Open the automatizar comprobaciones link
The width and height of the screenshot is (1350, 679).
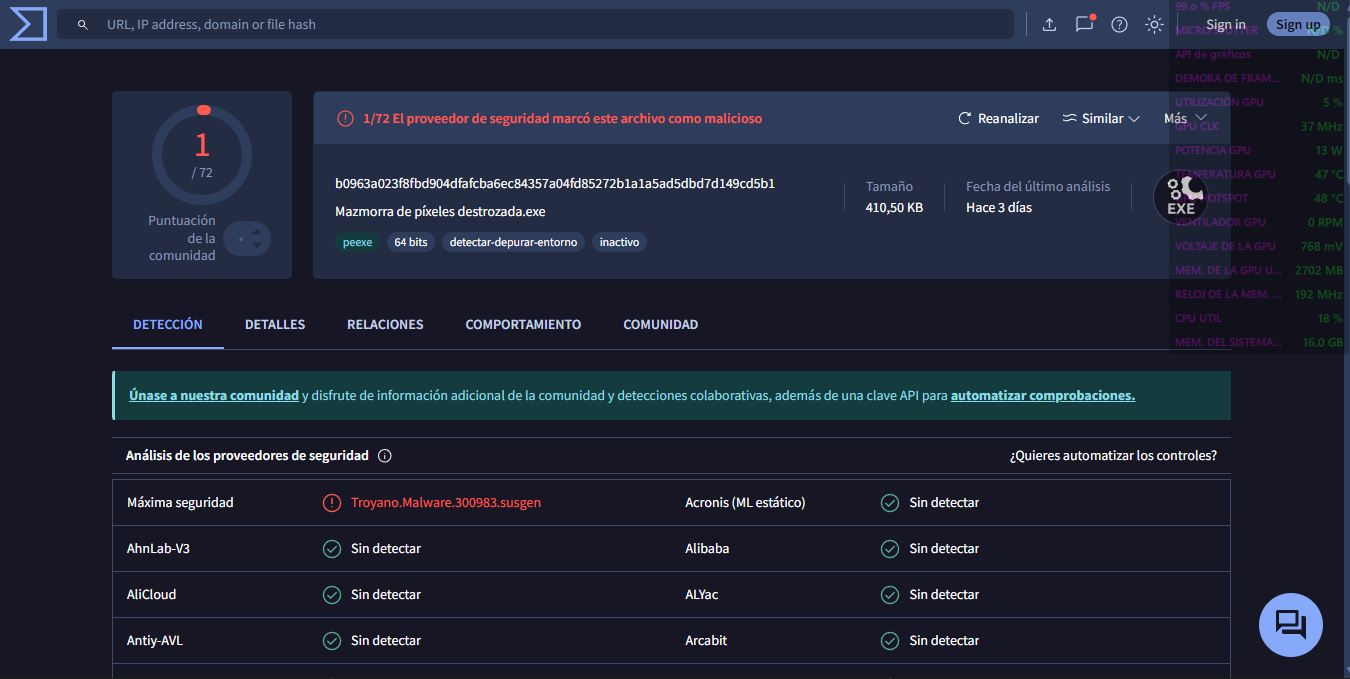[x=1043, y=395]
